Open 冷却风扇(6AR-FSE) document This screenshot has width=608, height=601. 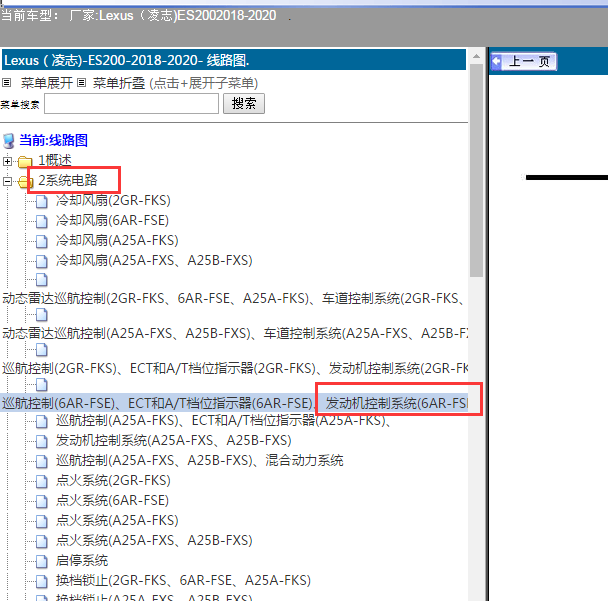click(x=112, y=220)
